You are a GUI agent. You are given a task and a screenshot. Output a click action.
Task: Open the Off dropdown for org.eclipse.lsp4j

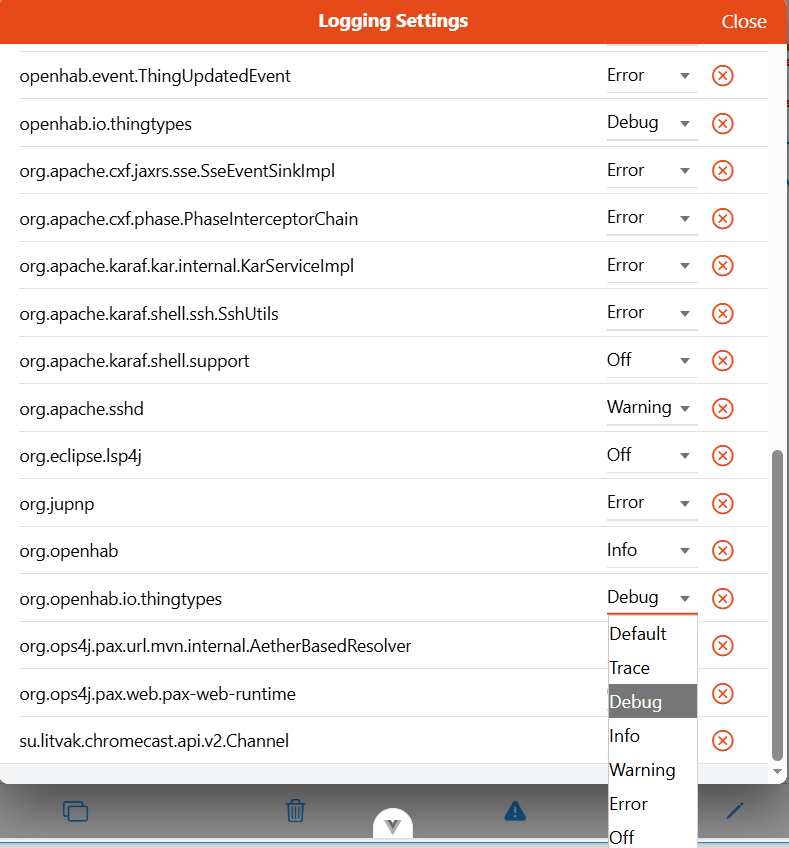[x=652, y=455]
